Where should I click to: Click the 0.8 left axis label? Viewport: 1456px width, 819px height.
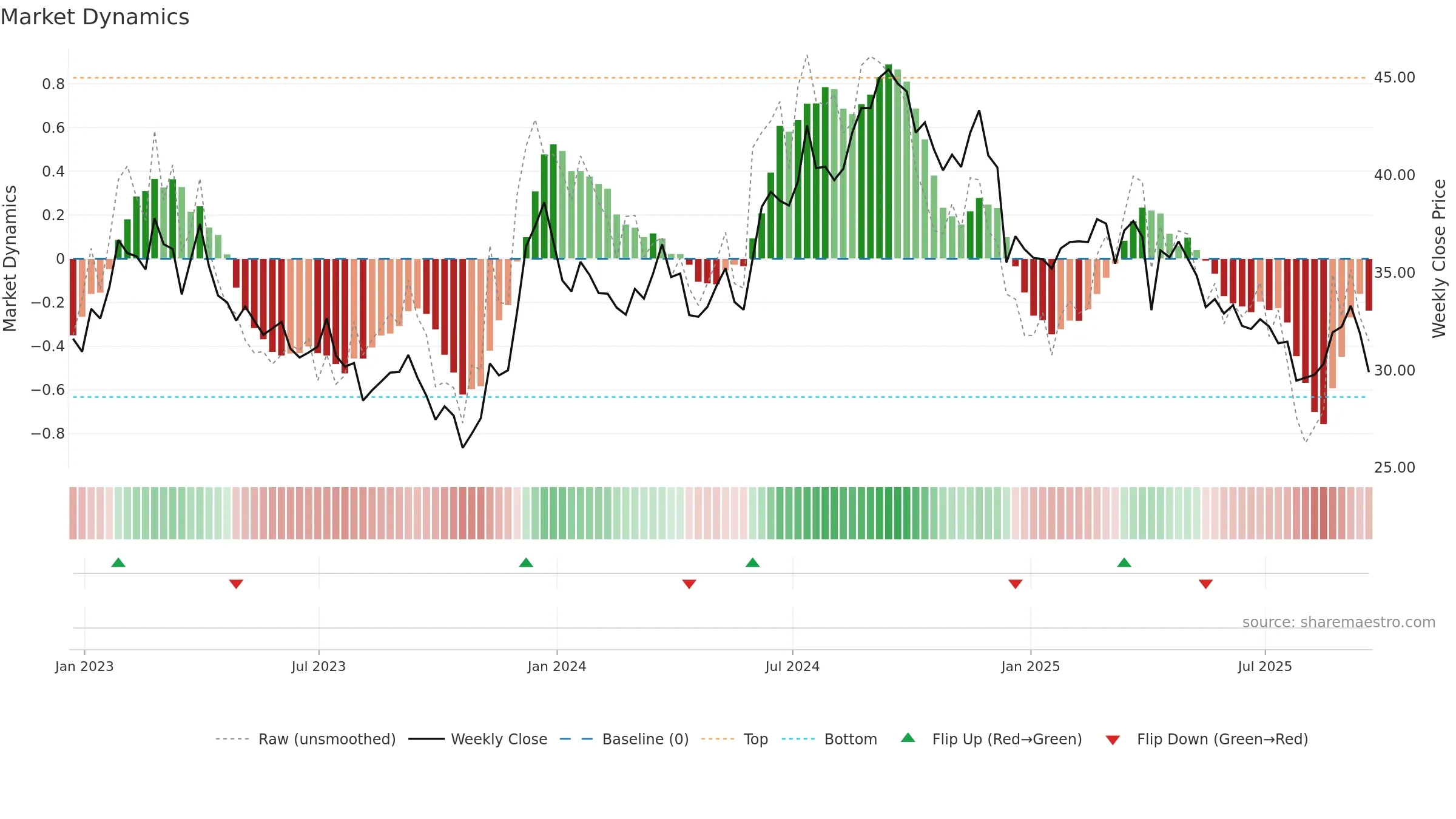click(x=53, y=84)
